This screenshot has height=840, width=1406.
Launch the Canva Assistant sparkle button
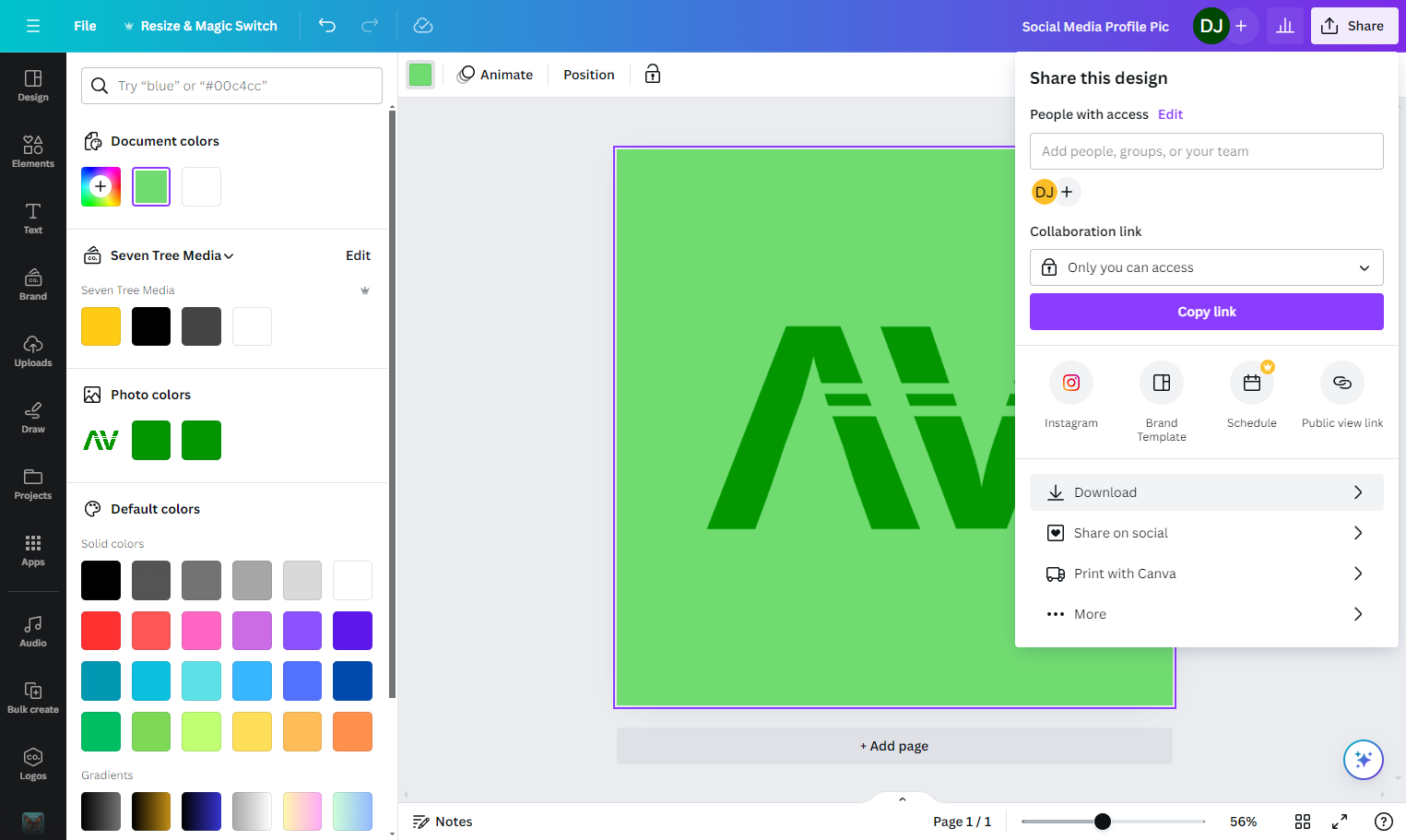click(1364, 760)
